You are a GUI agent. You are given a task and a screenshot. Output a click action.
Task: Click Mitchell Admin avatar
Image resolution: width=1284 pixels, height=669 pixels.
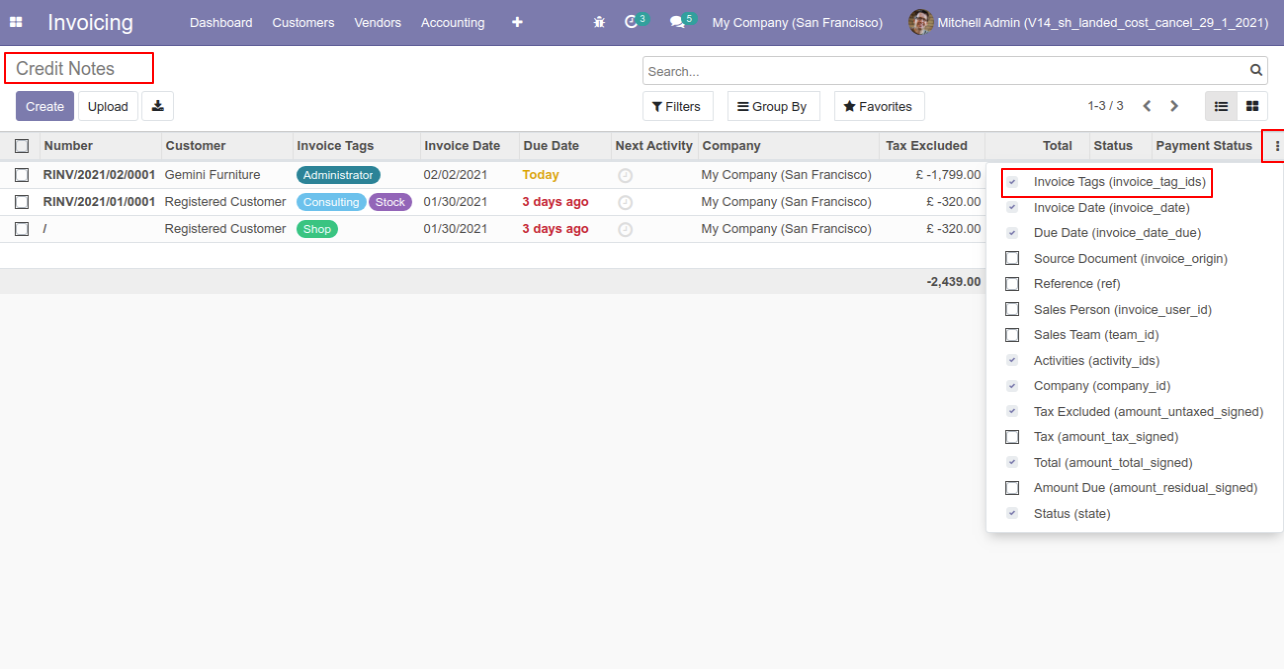coord(920,22)
